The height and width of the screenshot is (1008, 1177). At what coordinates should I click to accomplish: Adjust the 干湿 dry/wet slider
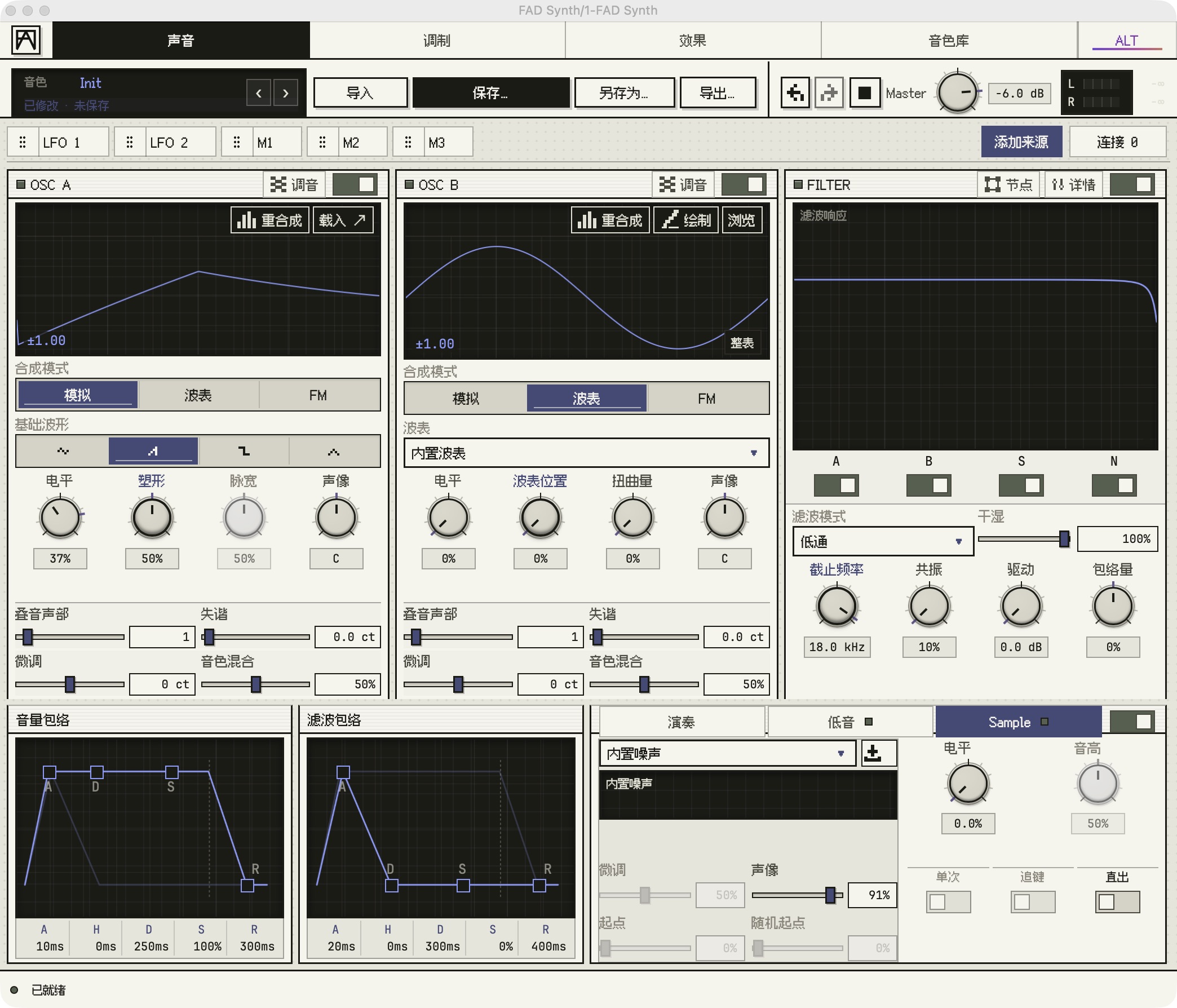1024,538
